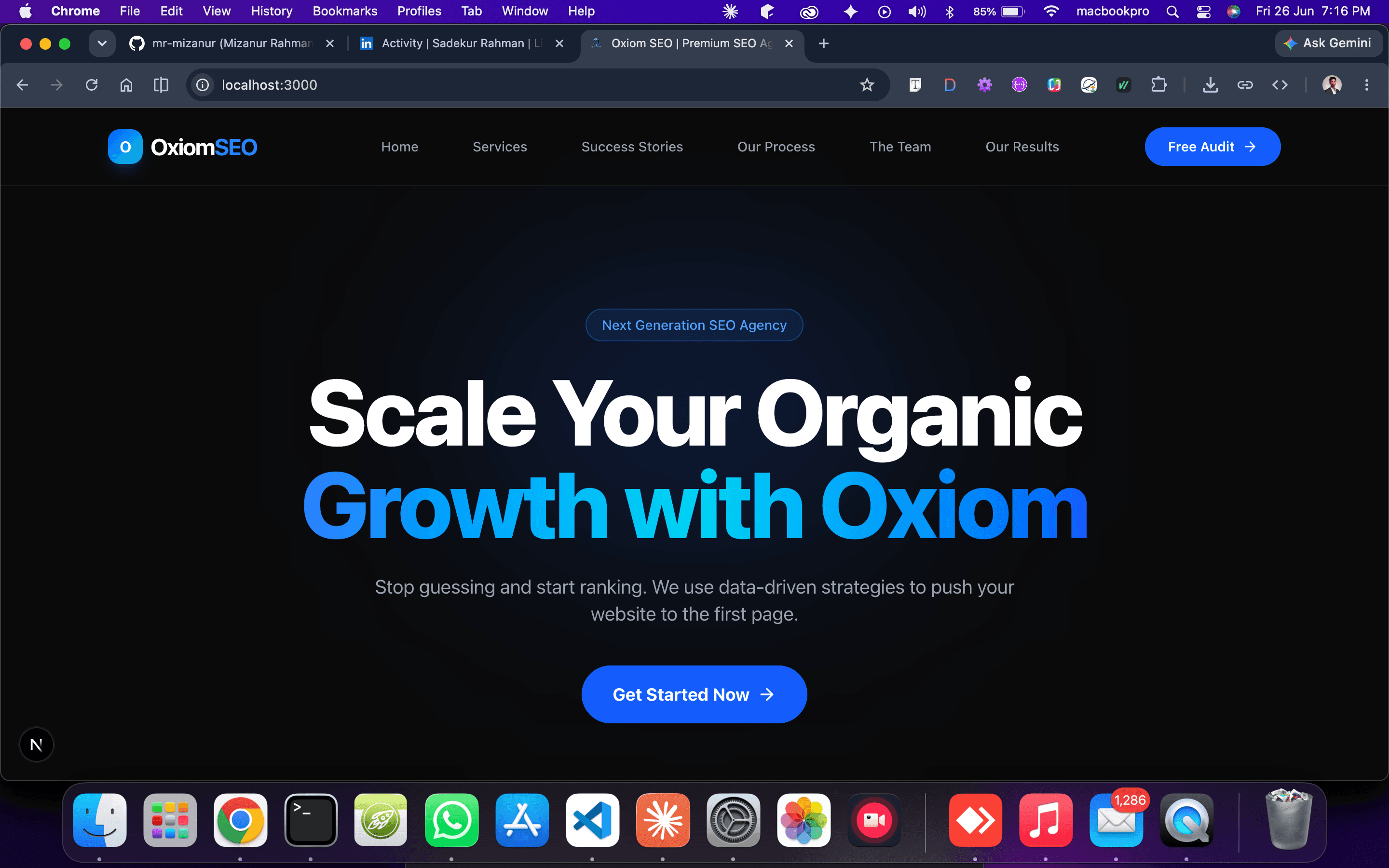Screen dimensions: 1389x868
Task: Reload the localhost page
Action: 92,85
